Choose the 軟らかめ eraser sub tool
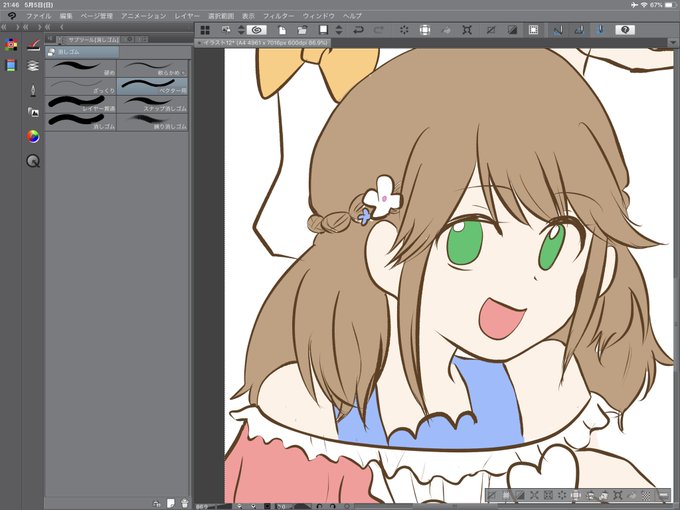This screenshot has width=680, height=510. (x=152, y=69)
